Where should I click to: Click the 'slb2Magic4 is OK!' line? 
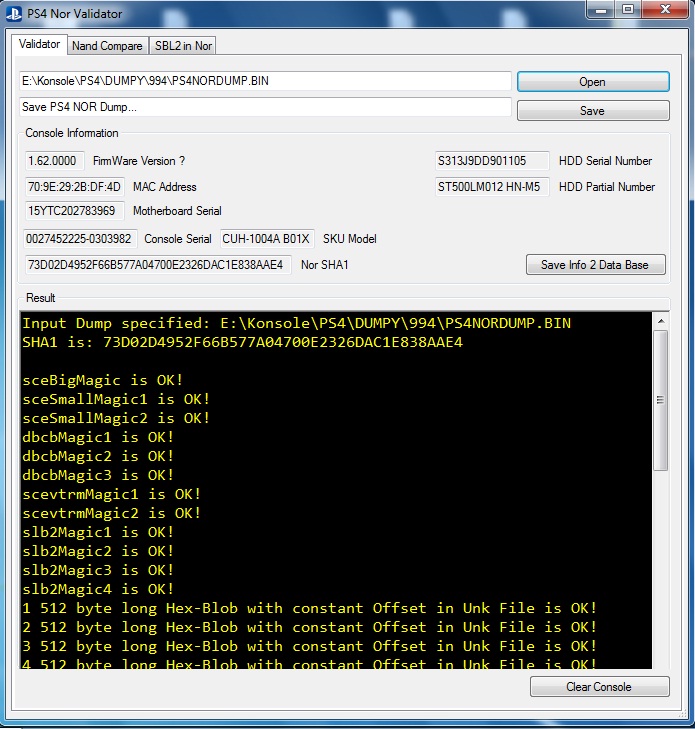pyautogui.click(x=98, y=590)
